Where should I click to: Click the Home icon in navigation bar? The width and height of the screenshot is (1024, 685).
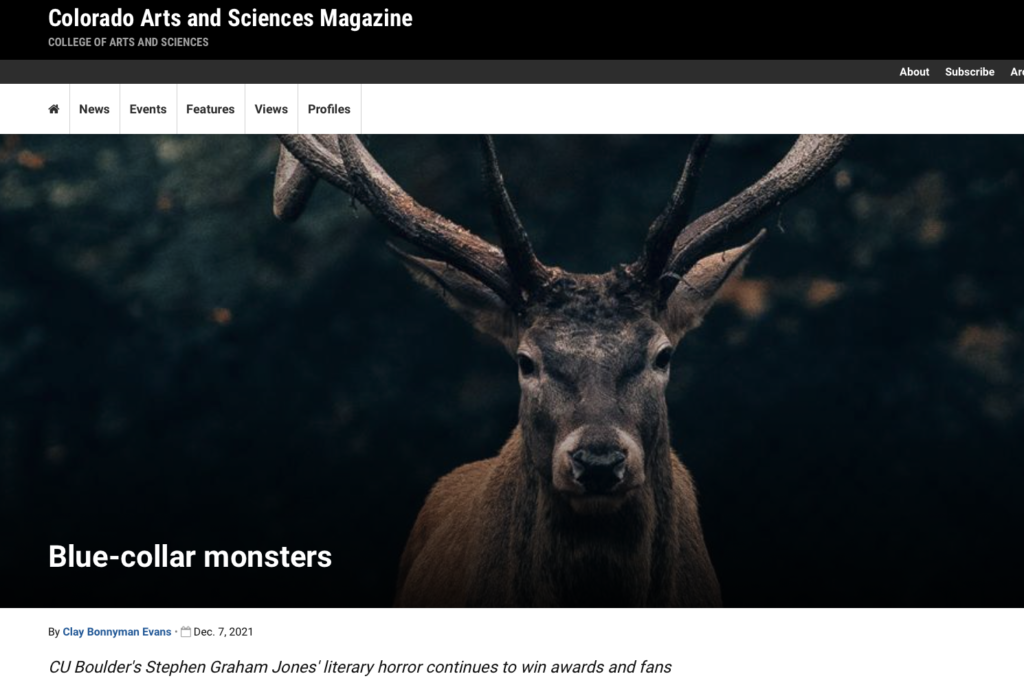coord(54,109)
